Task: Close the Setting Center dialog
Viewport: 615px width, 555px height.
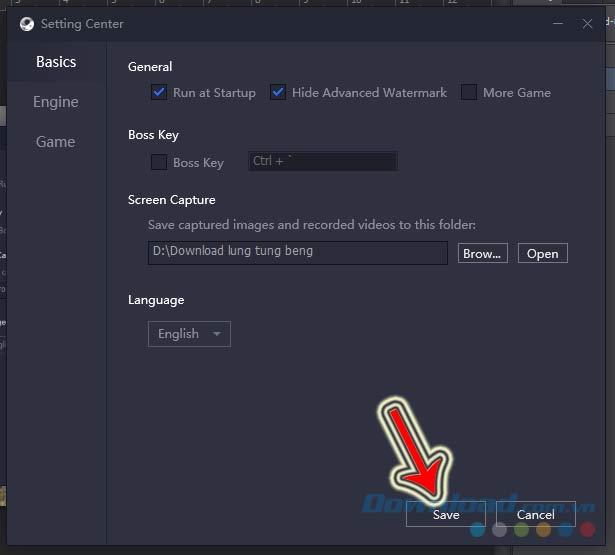Action: tap(588, 24)
